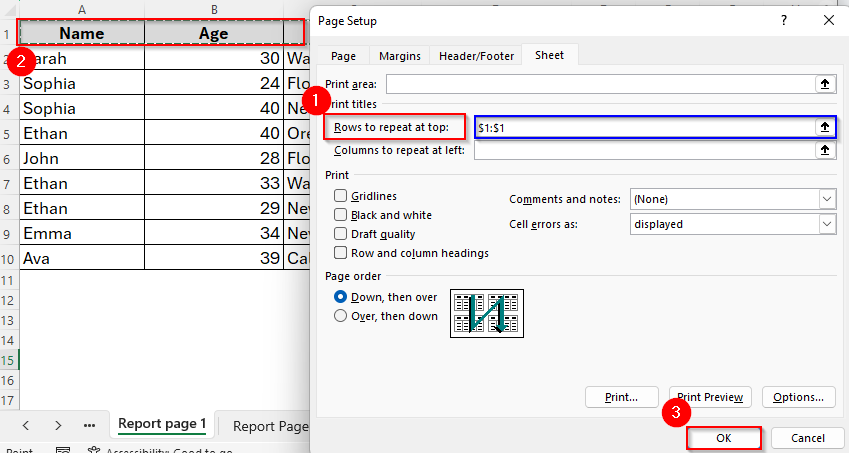Cancel the Page Setup dialog
The image size is (849, 453).
tap(807, 438)
